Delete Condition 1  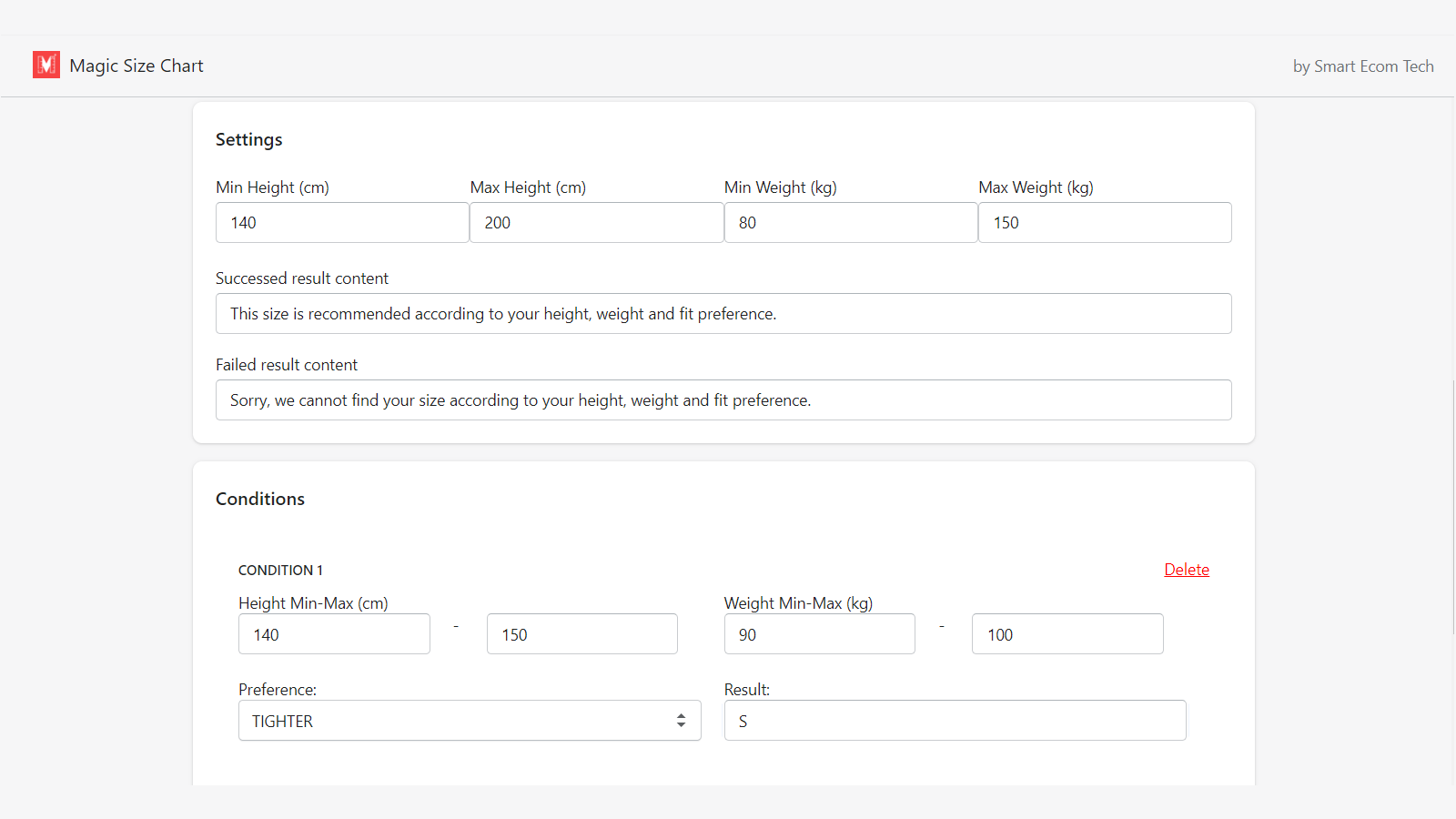coord(1186,570)
